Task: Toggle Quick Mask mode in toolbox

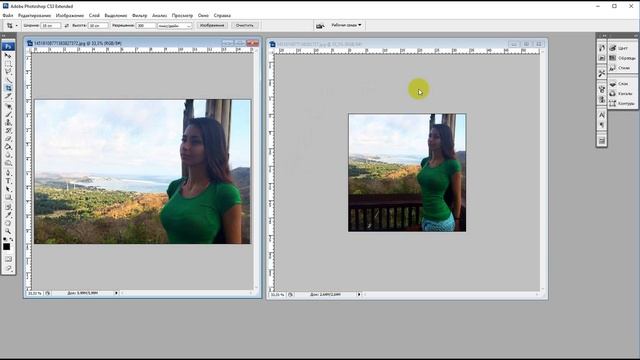Action: pyautogui.click(x=8, y=260)
